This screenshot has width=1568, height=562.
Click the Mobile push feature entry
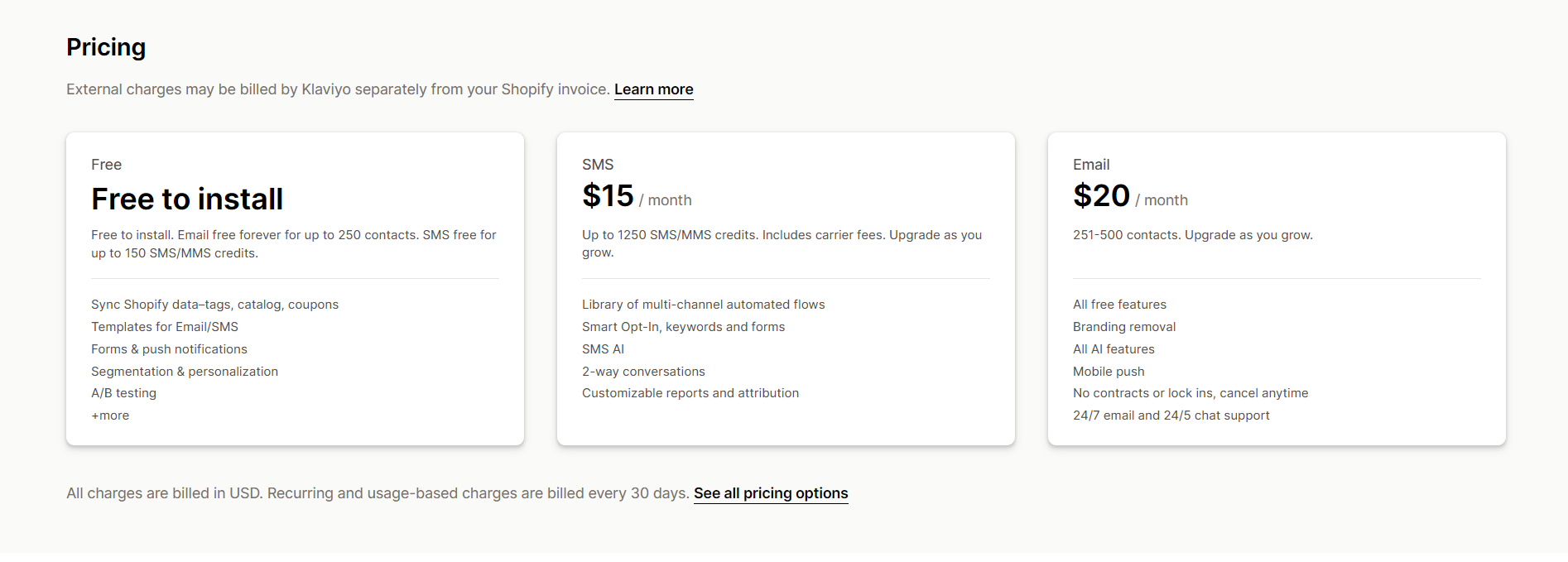tap(1109, 371)
